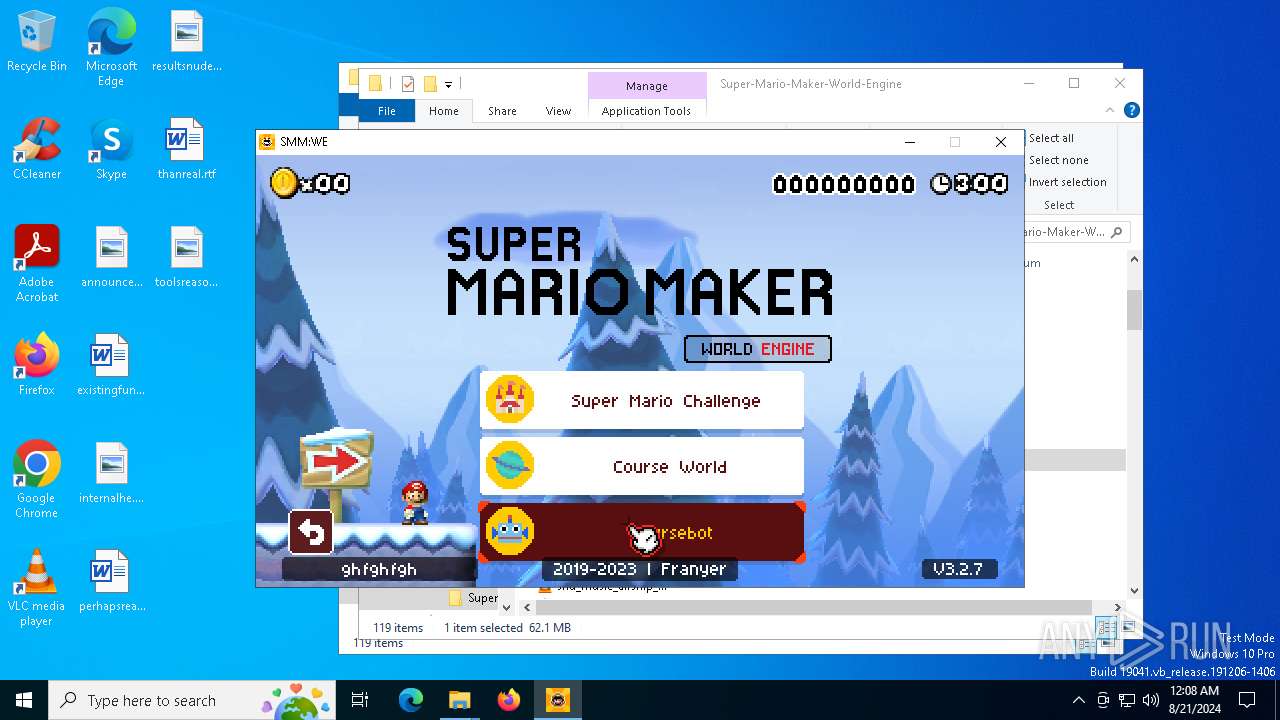The width and height of the screenshot is (1280, 720).
Task: Click the back arrow button in game
Action: coord(311,532)
